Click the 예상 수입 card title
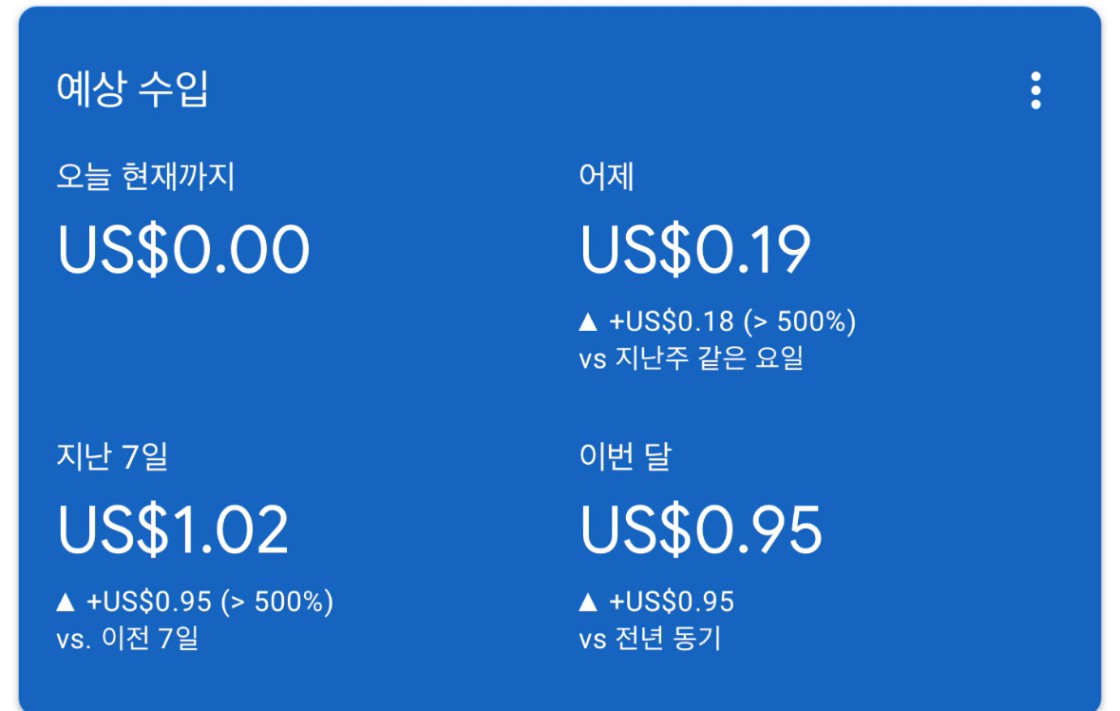1120x711 pixels. (132, 91)
